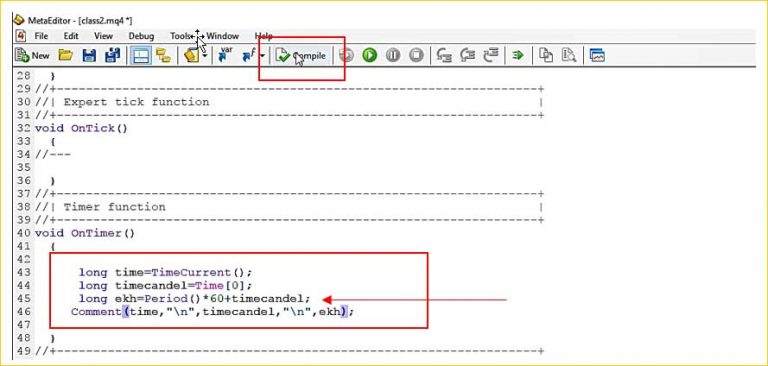Click 'long time=TimeCurrent();' on line 43
Viewport: 768px width, 366px height.
166,272
